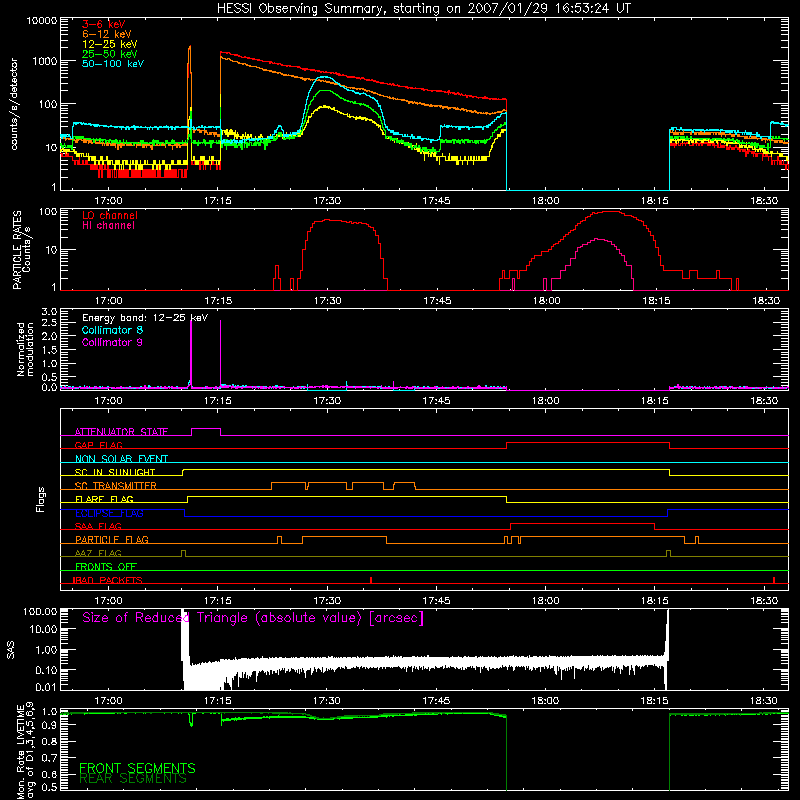Click the AAZ FLAG label
The width and height of the screenshot is (800, 800).
click(x=98, y=553)
